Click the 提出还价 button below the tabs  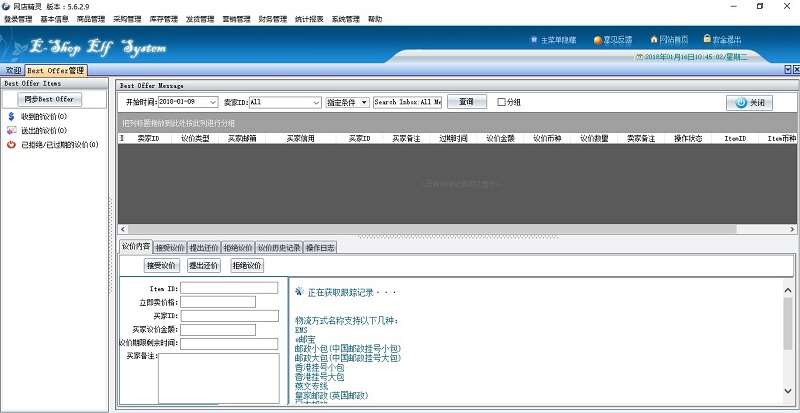click(x=204, y=265)
